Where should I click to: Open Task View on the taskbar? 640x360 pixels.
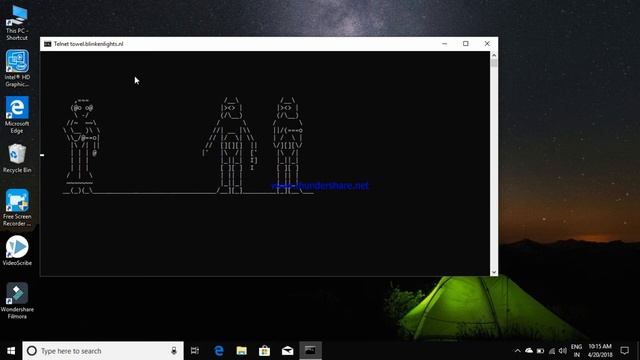click(x=195, y=351)
